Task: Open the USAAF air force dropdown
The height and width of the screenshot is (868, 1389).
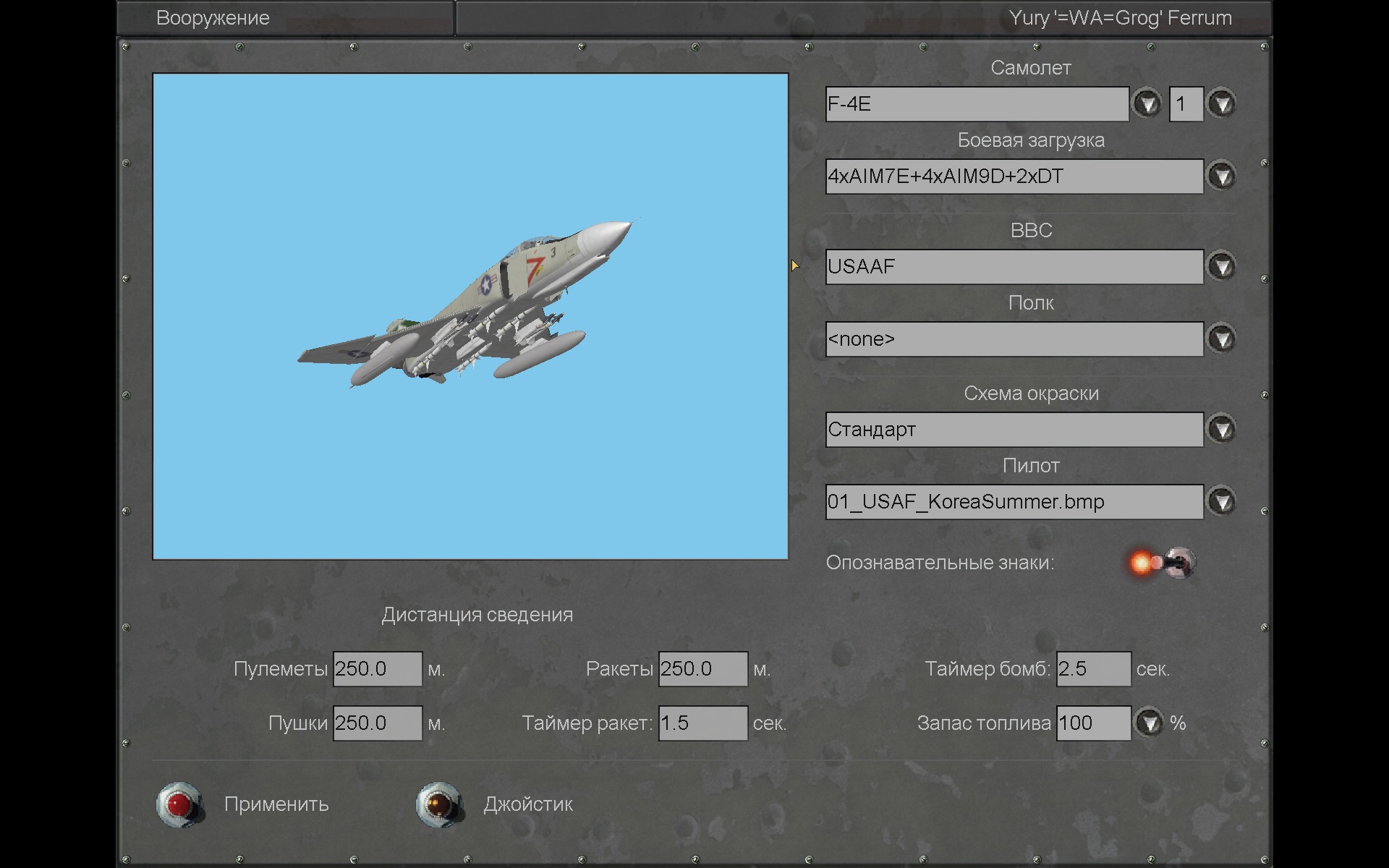Action: (x=1222, y=267)
